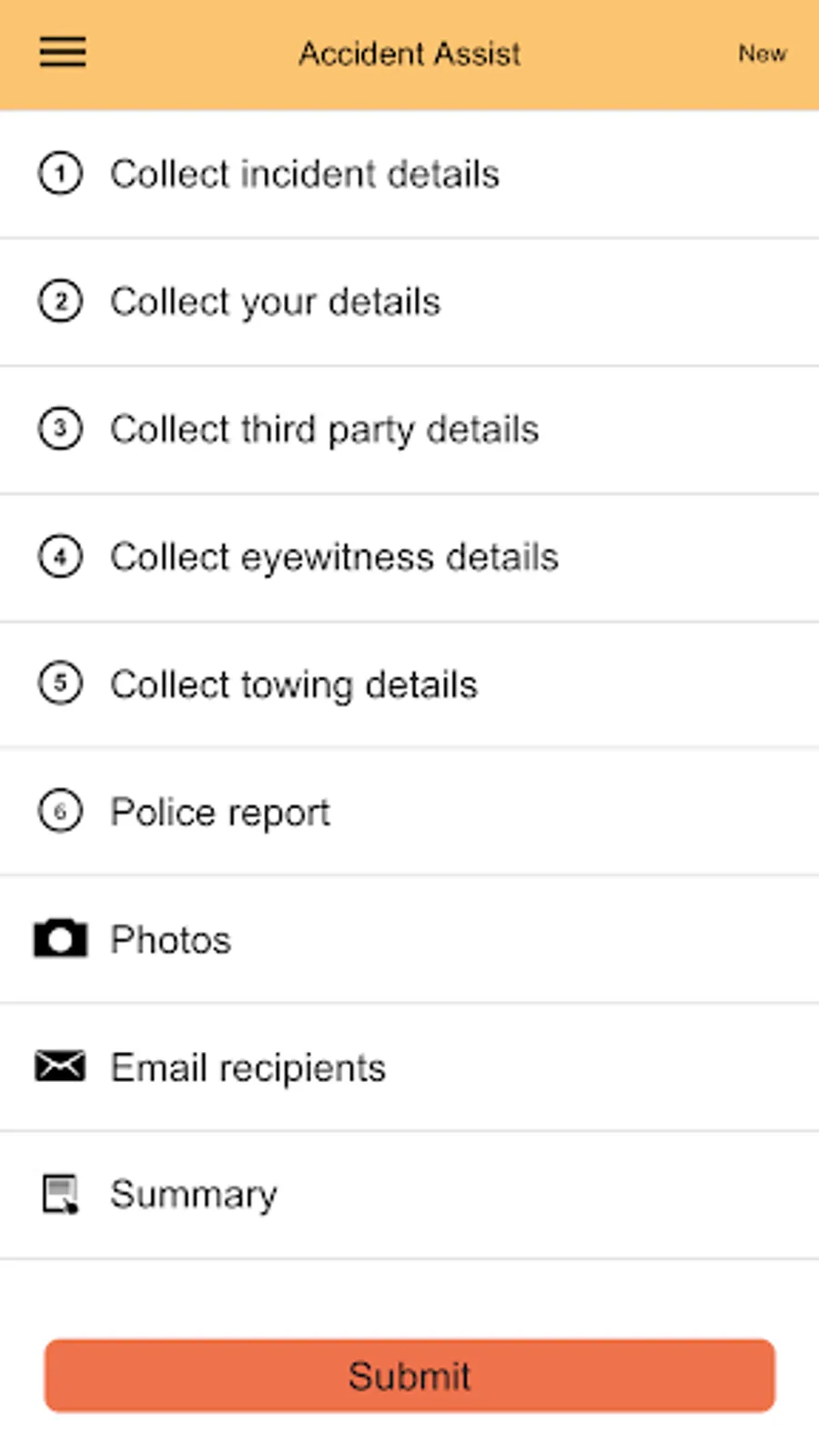Click the Accident Assist title
Viewport: 819px width, 1456px height.
coord(409,54)
